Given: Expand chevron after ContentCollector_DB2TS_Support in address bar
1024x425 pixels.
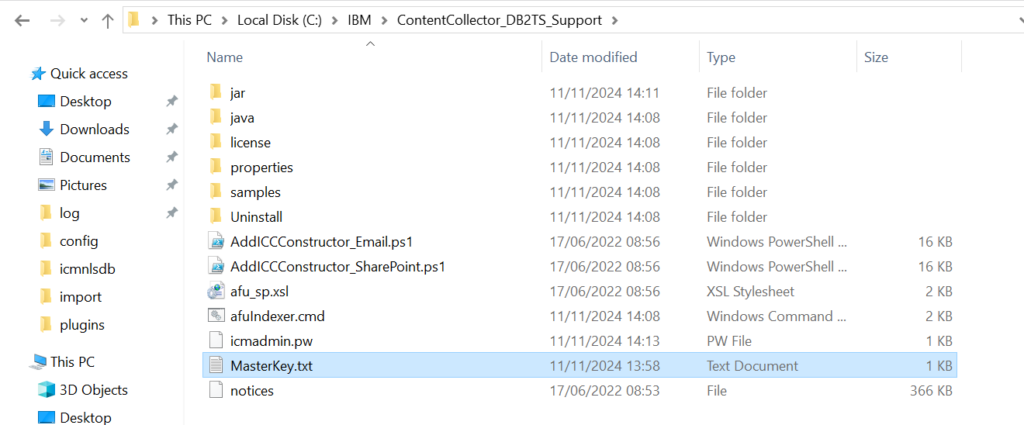Looking at the screenshot, I should [x=614, y=20].
